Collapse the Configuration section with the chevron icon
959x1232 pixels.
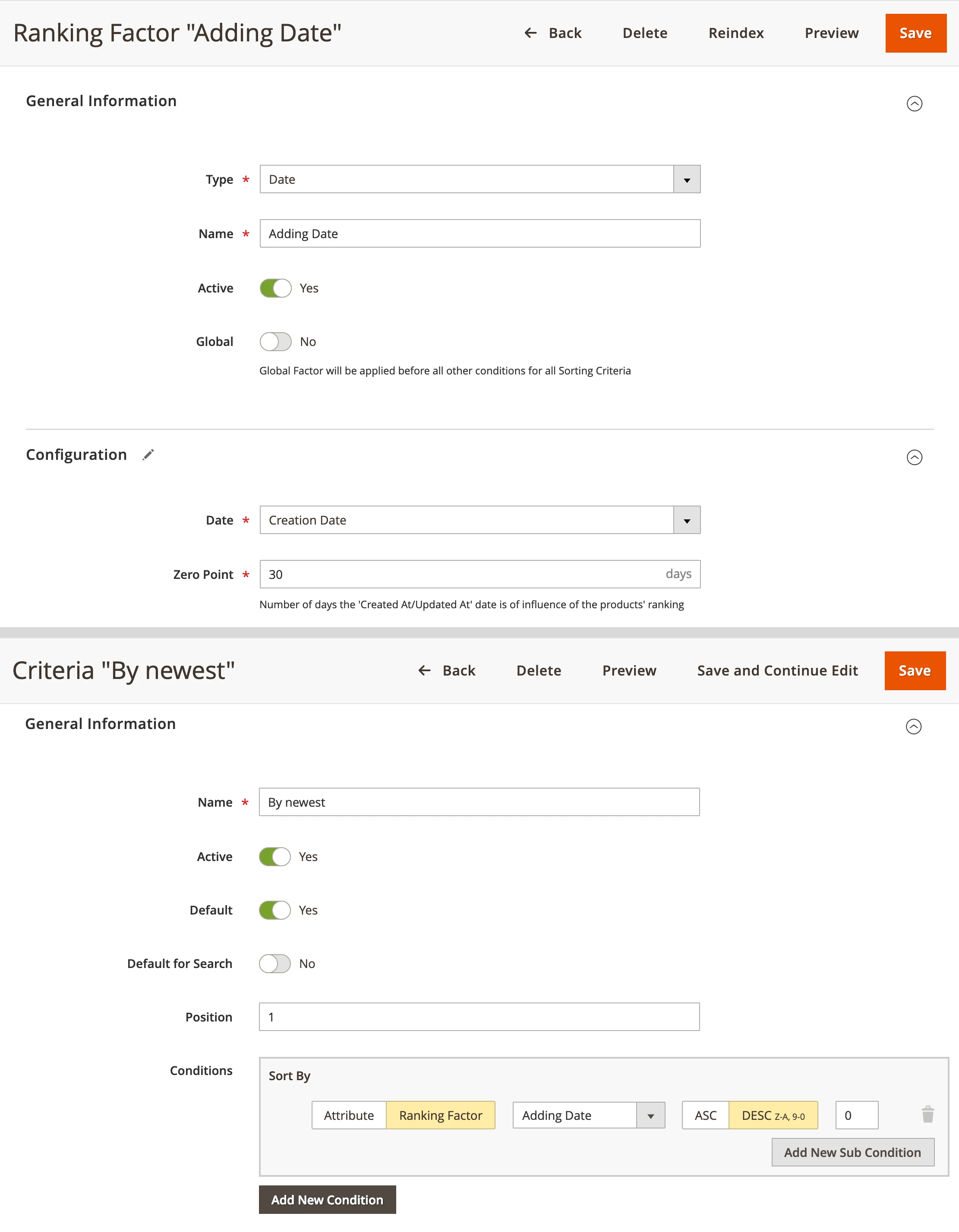[x=914, y=457]
